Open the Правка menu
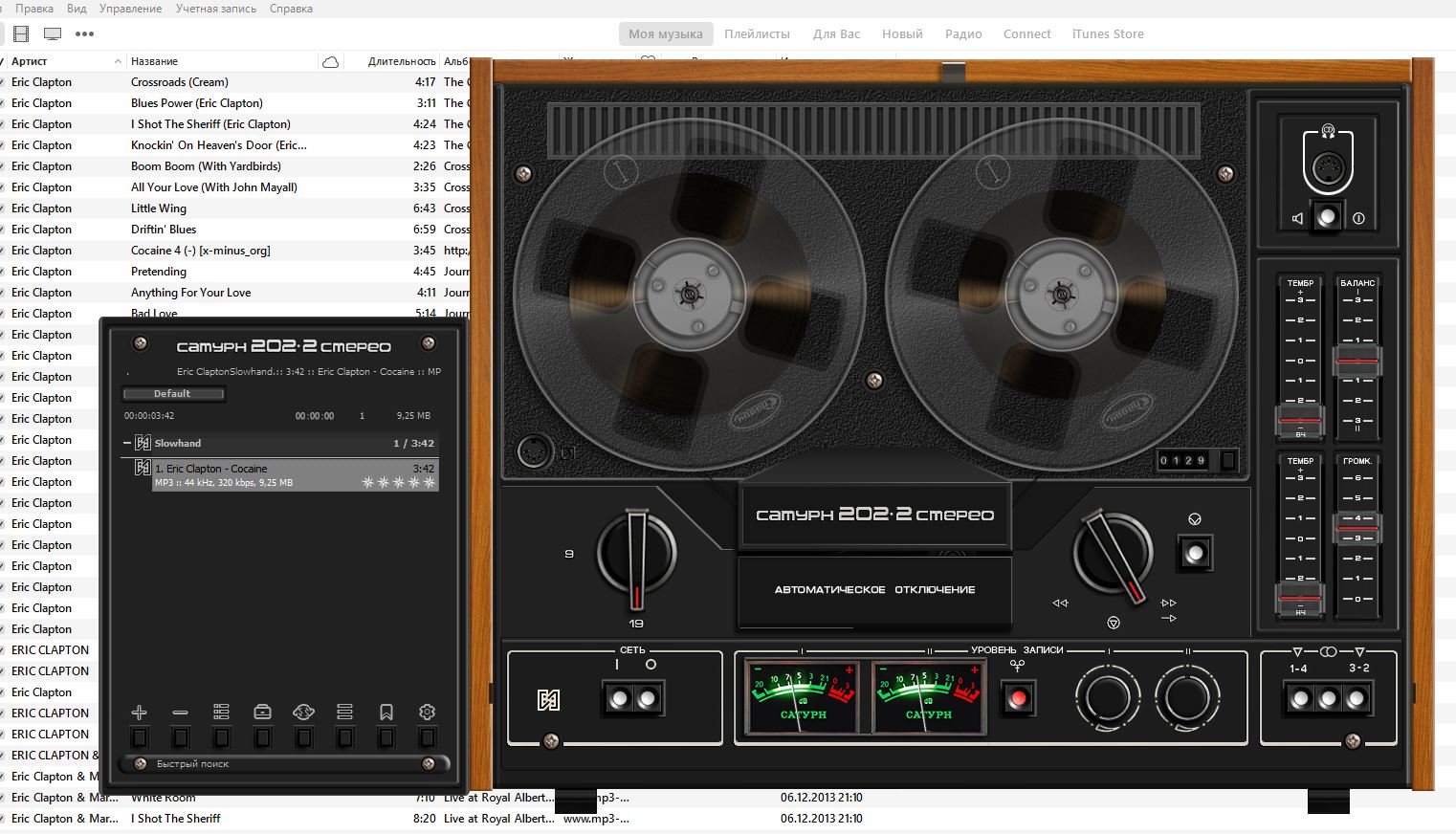Screen dimensions: 1456x834 tap(34, 9)
